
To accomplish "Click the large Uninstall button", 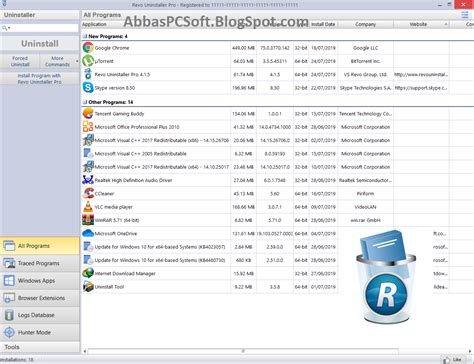I will click(x=40, y=44).
